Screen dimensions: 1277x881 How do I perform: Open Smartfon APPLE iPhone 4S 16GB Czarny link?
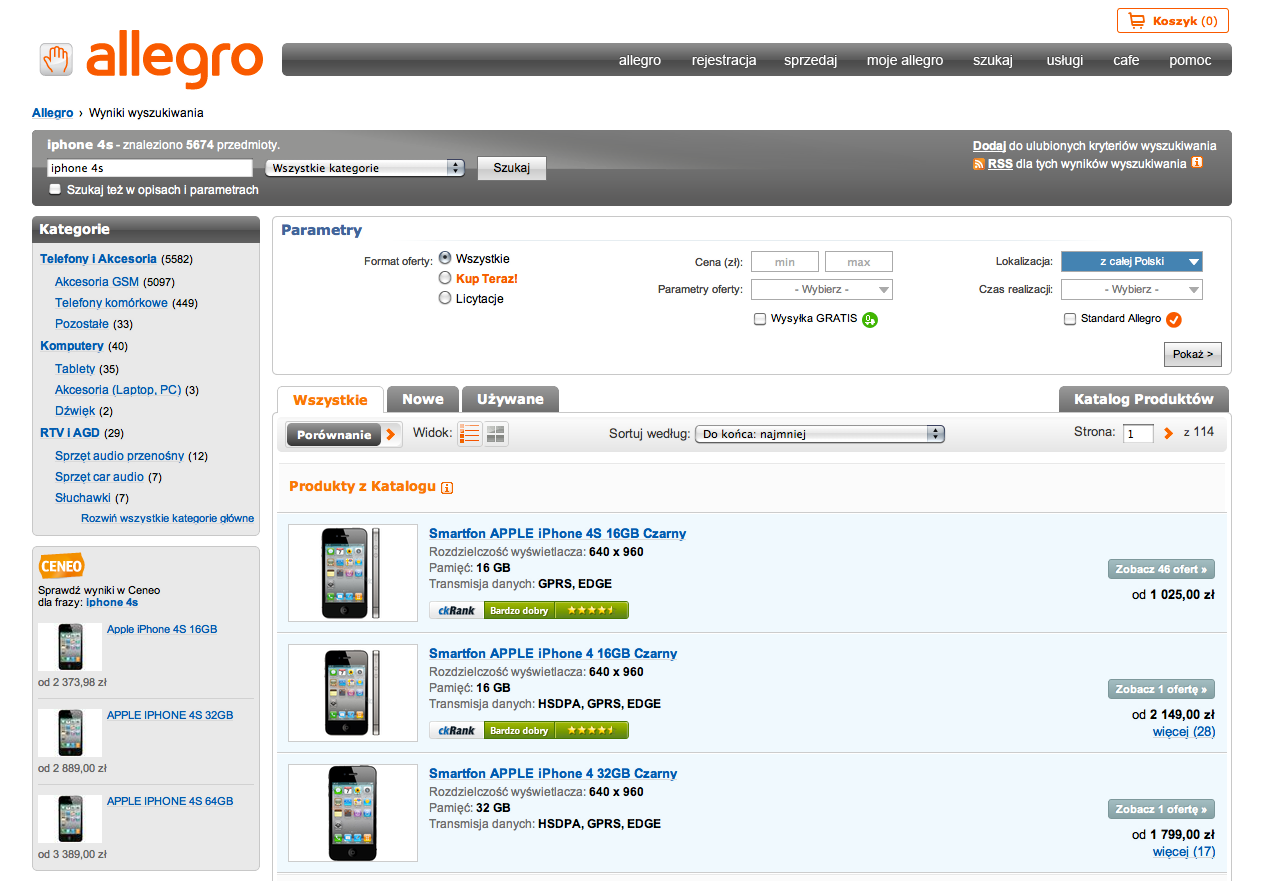(x=558, y=534)
